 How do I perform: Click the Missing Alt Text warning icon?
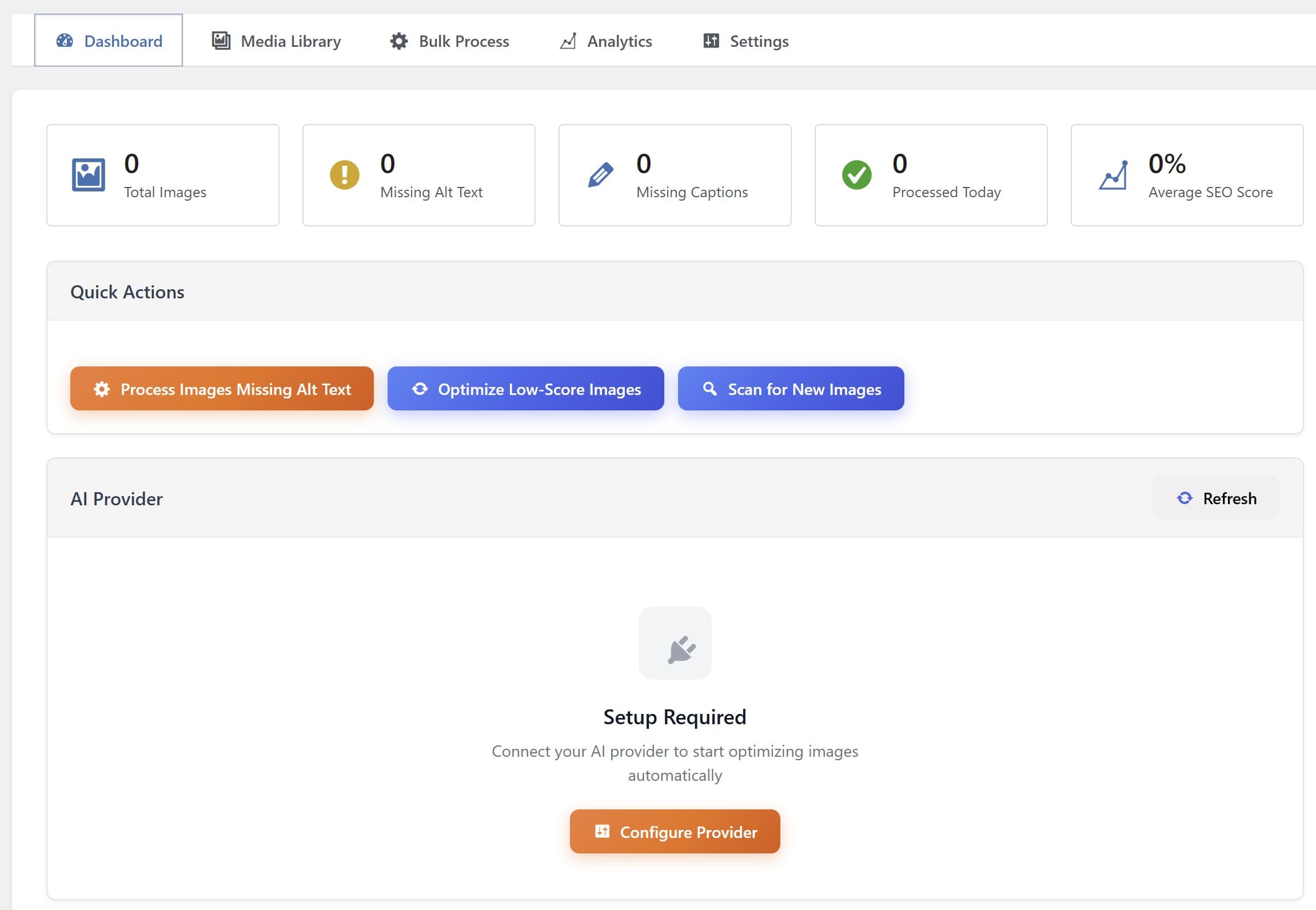coord(344,175)
